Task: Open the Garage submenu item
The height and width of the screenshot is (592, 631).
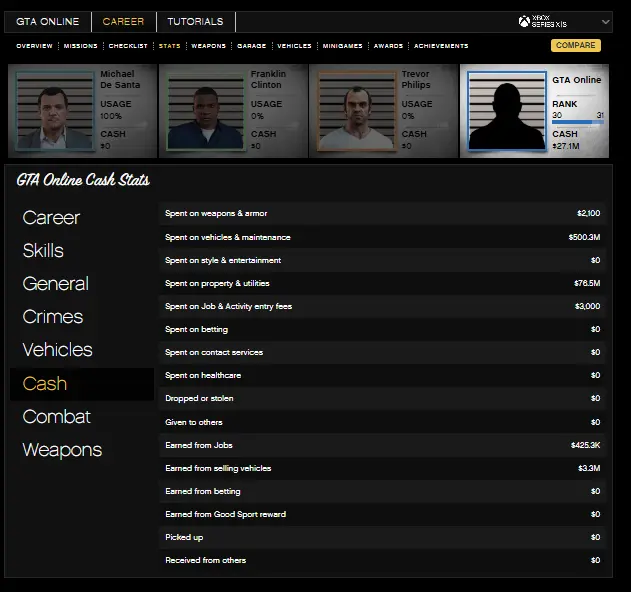Action: click(251, 46)
